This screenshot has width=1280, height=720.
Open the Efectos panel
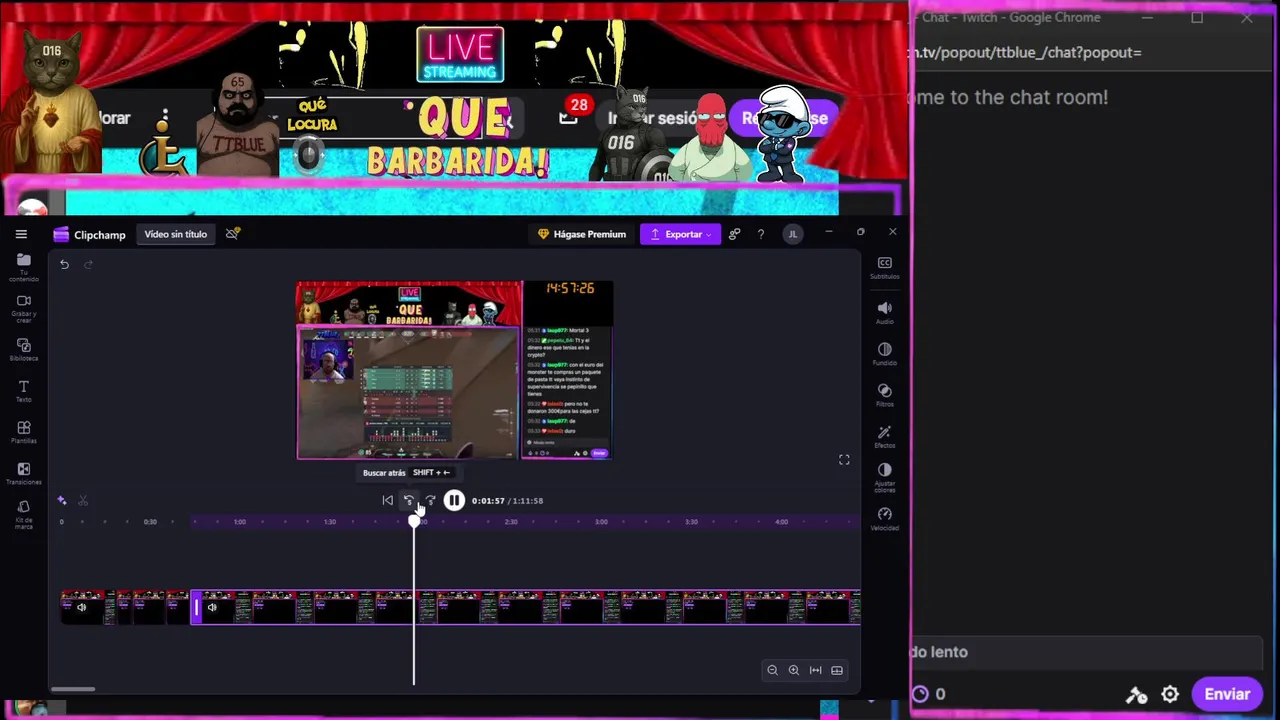[x=884, y=437]
